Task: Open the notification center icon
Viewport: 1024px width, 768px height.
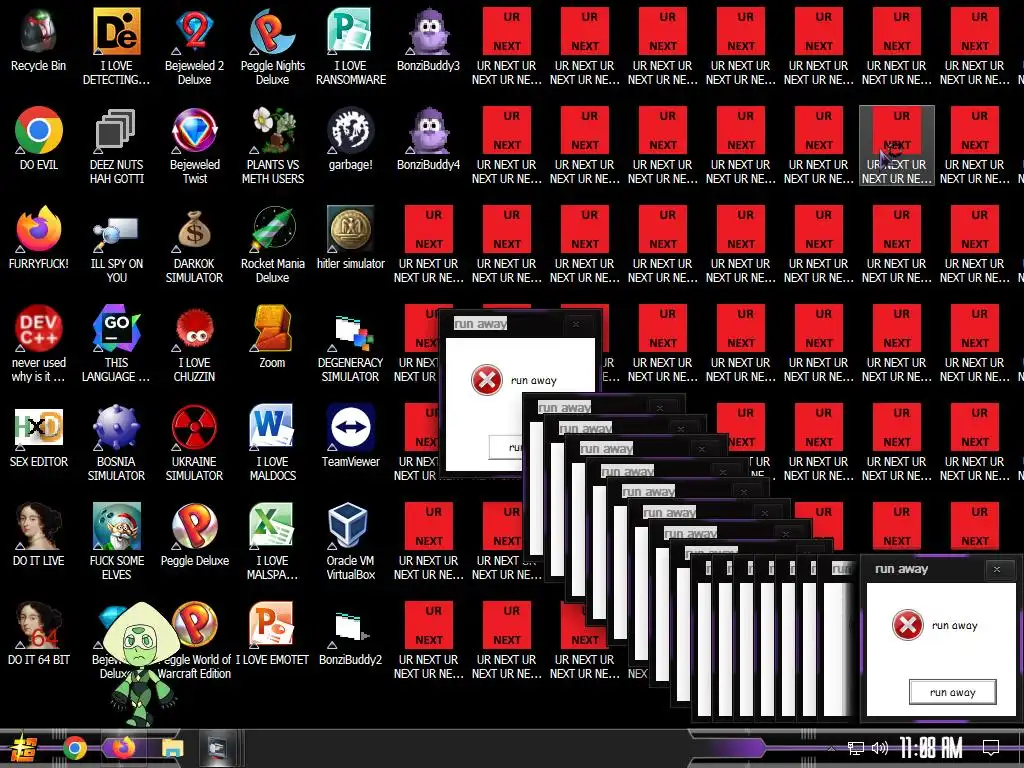Action: pyautogui.click(x=991, y=748)
